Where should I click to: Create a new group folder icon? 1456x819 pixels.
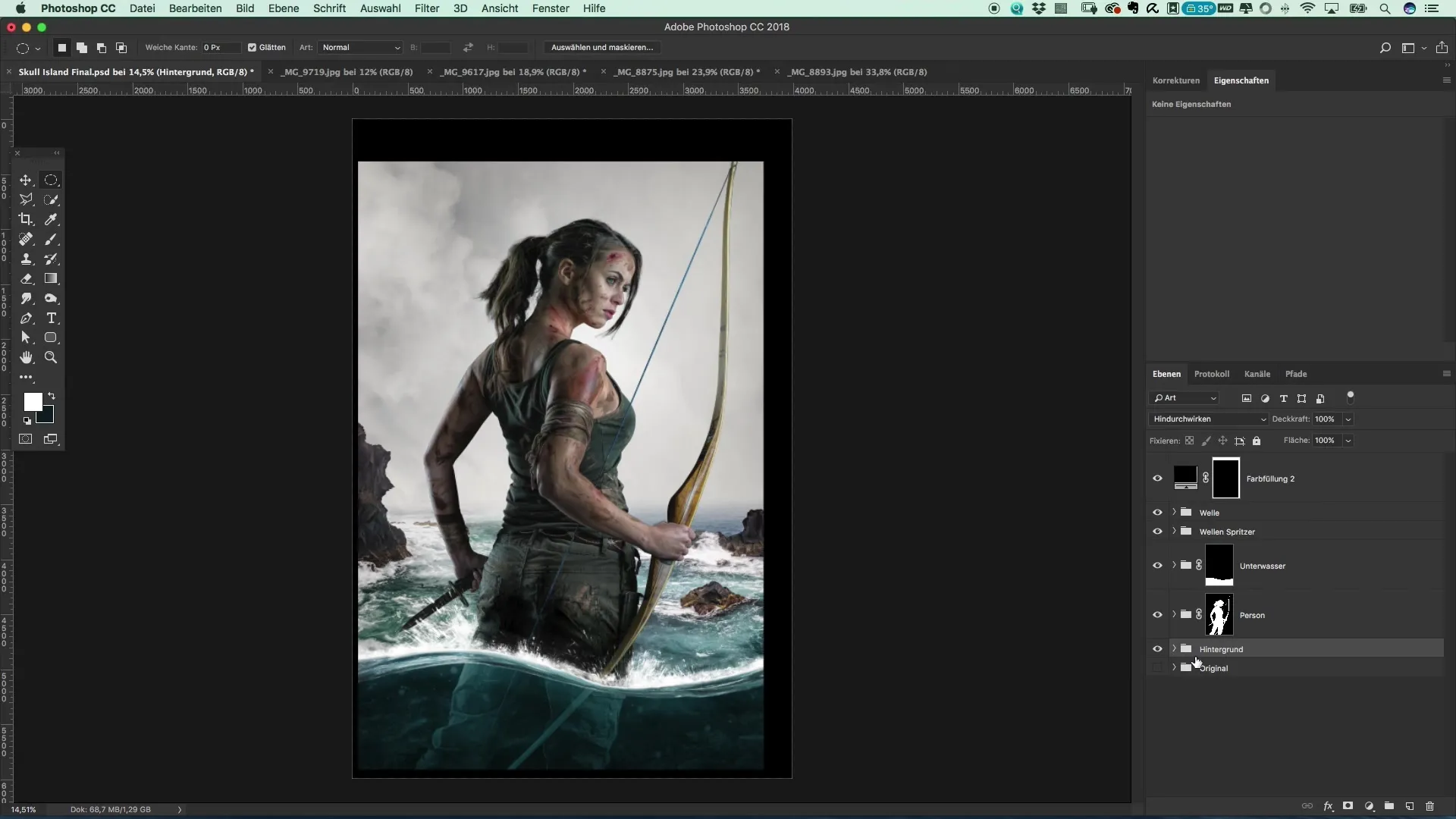tap(1389, 806)
